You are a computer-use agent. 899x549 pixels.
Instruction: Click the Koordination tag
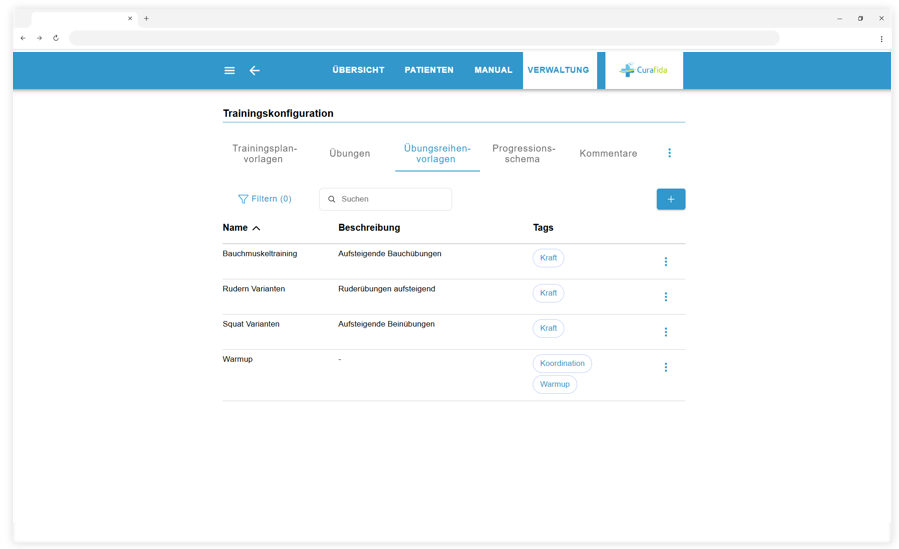pyautogui.click(x=562, y=363)
